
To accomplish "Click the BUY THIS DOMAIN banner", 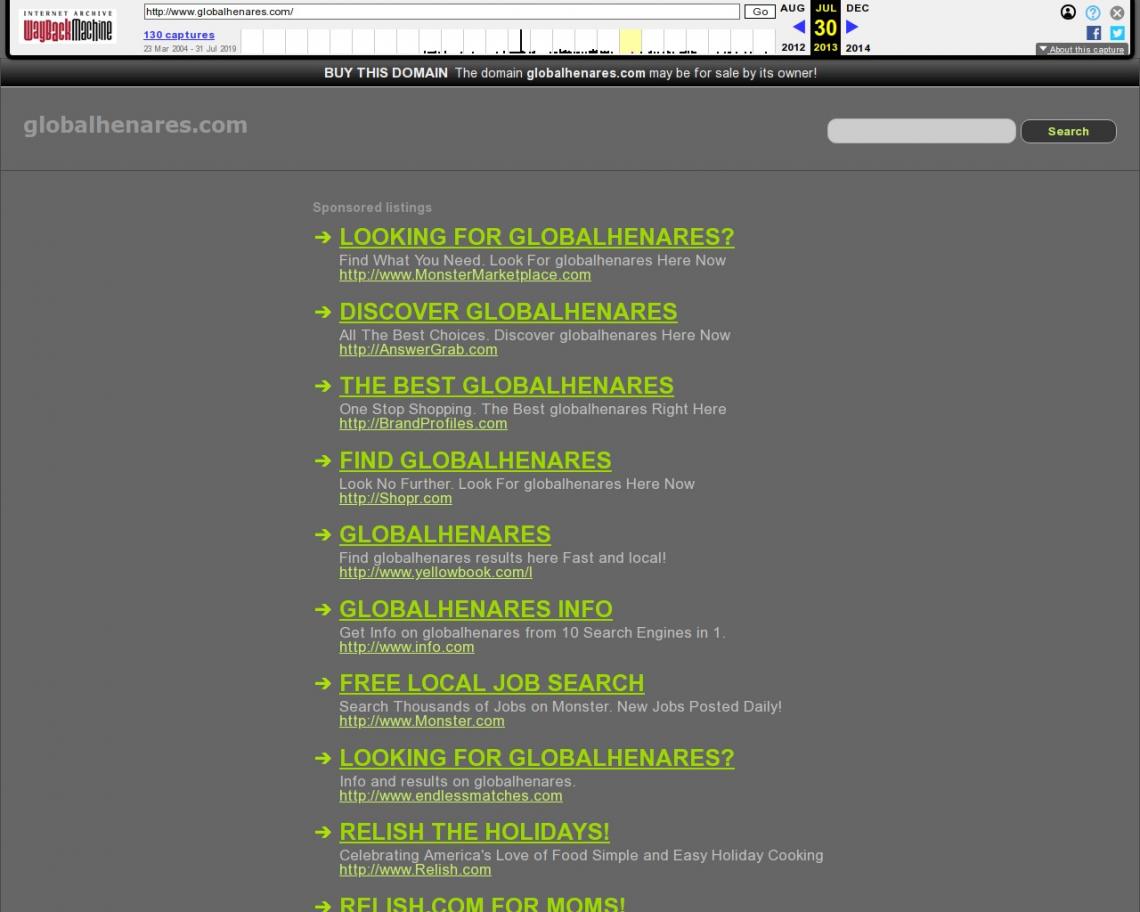I will tap(570, 73).
